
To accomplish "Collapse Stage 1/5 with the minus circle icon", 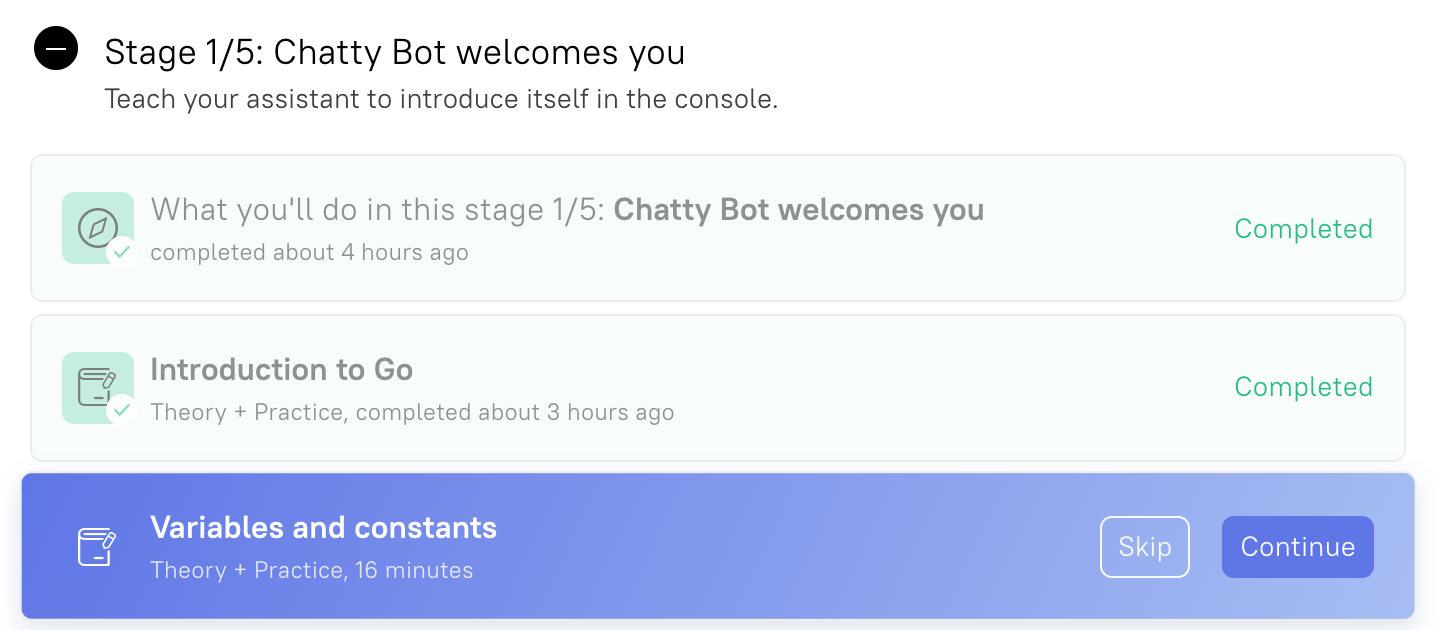I will 56,48.
